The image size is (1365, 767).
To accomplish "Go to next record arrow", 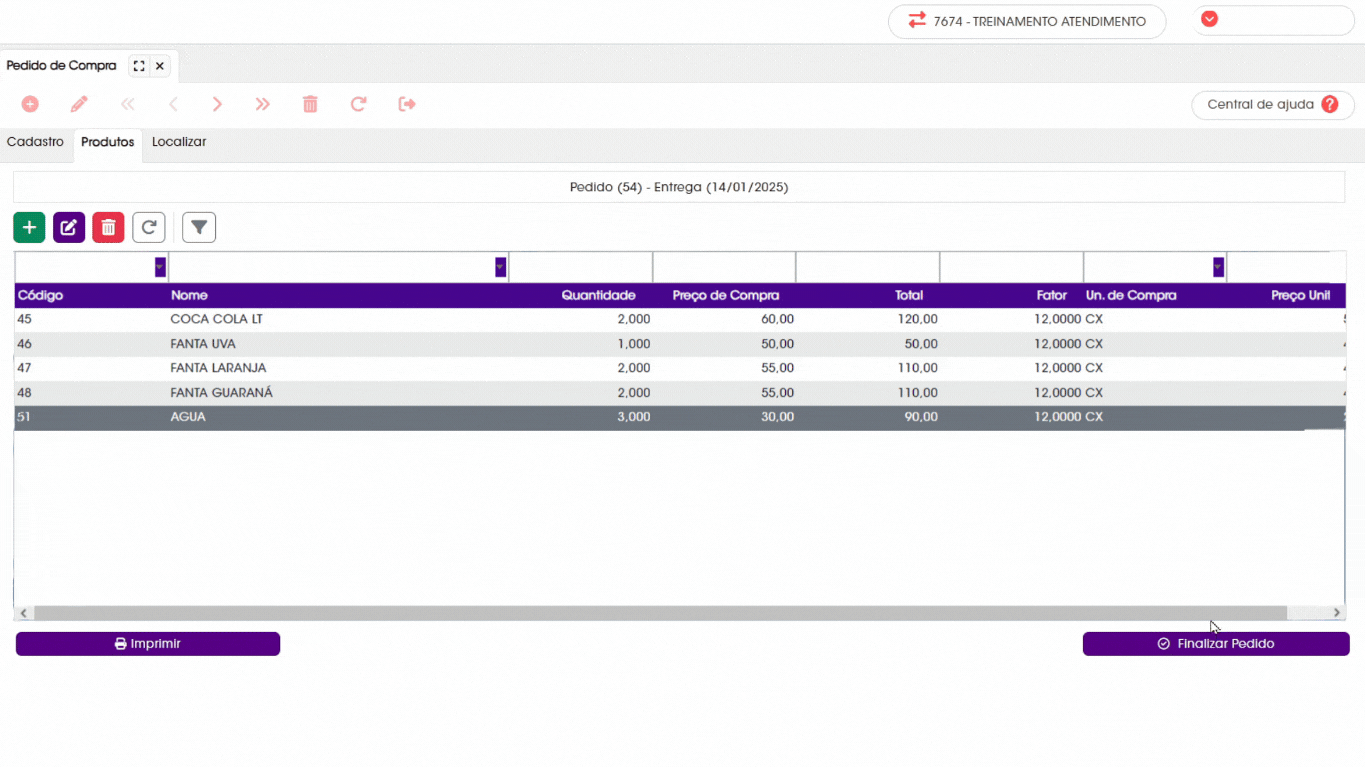I will (x=217, y=104).
